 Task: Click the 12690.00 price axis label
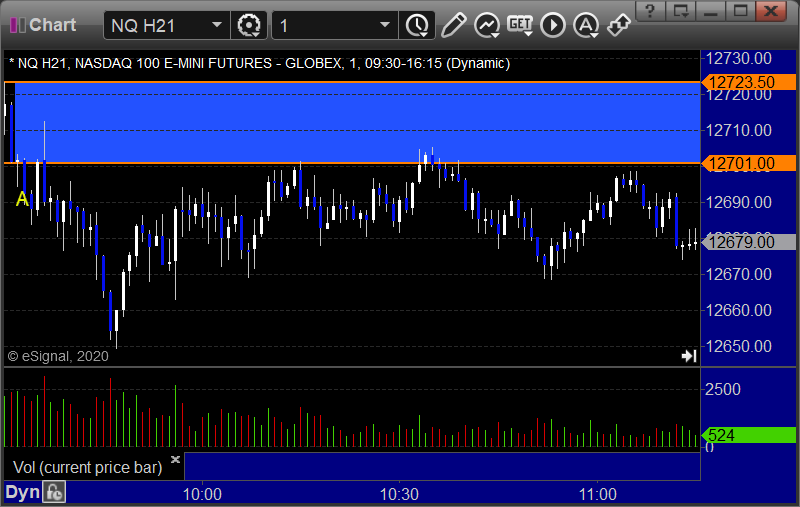point(738,202)
